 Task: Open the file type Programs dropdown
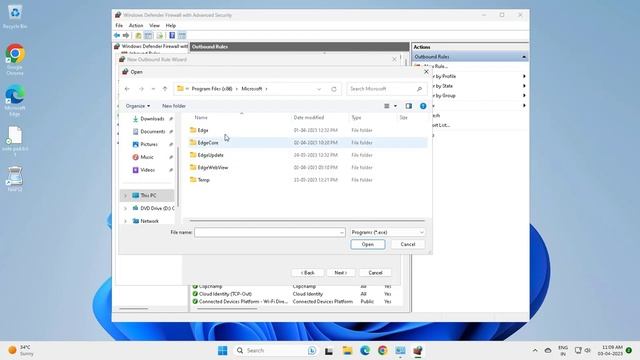[x=387, y=232]
